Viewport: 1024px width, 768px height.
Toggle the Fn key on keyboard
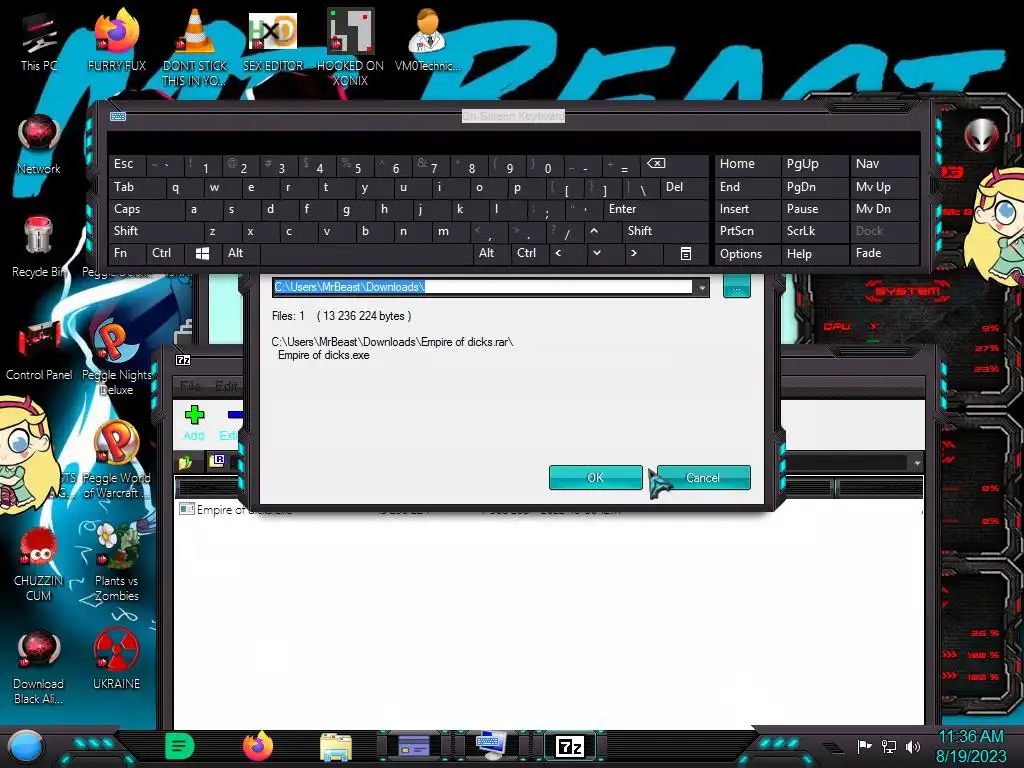pyautogui.click(x=127, y=253)
